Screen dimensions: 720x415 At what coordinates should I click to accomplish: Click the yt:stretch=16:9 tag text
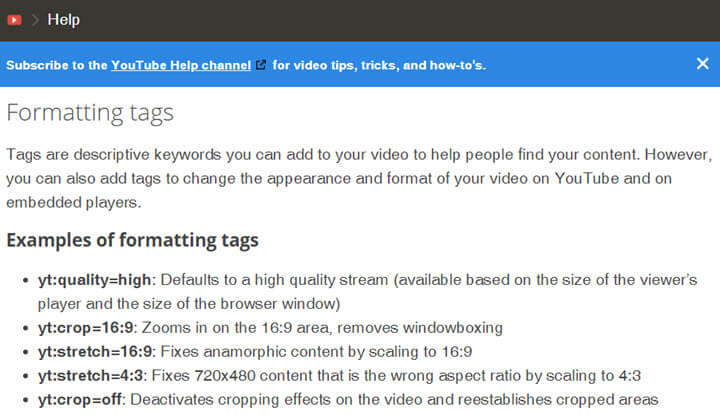coord(95,352)
